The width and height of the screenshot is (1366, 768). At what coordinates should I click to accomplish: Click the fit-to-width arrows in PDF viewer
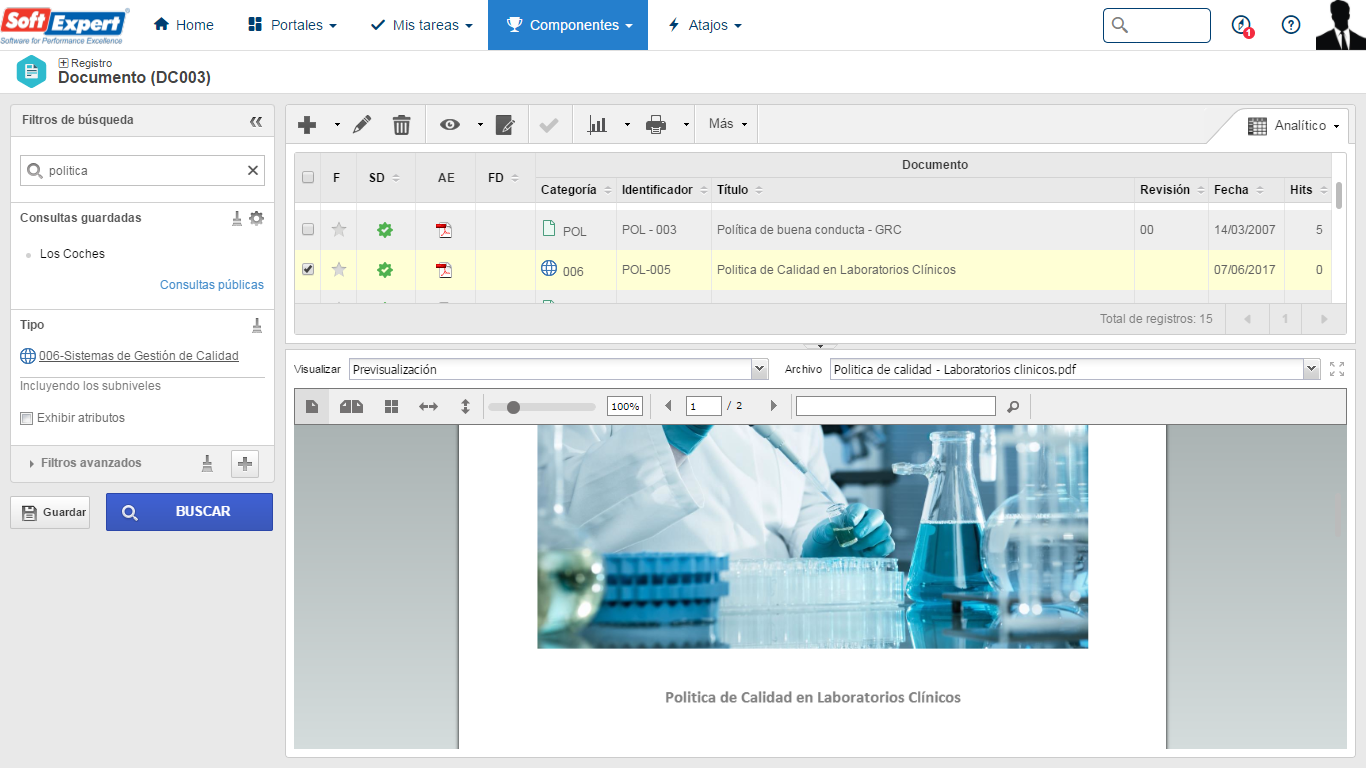tap(428, 406)
